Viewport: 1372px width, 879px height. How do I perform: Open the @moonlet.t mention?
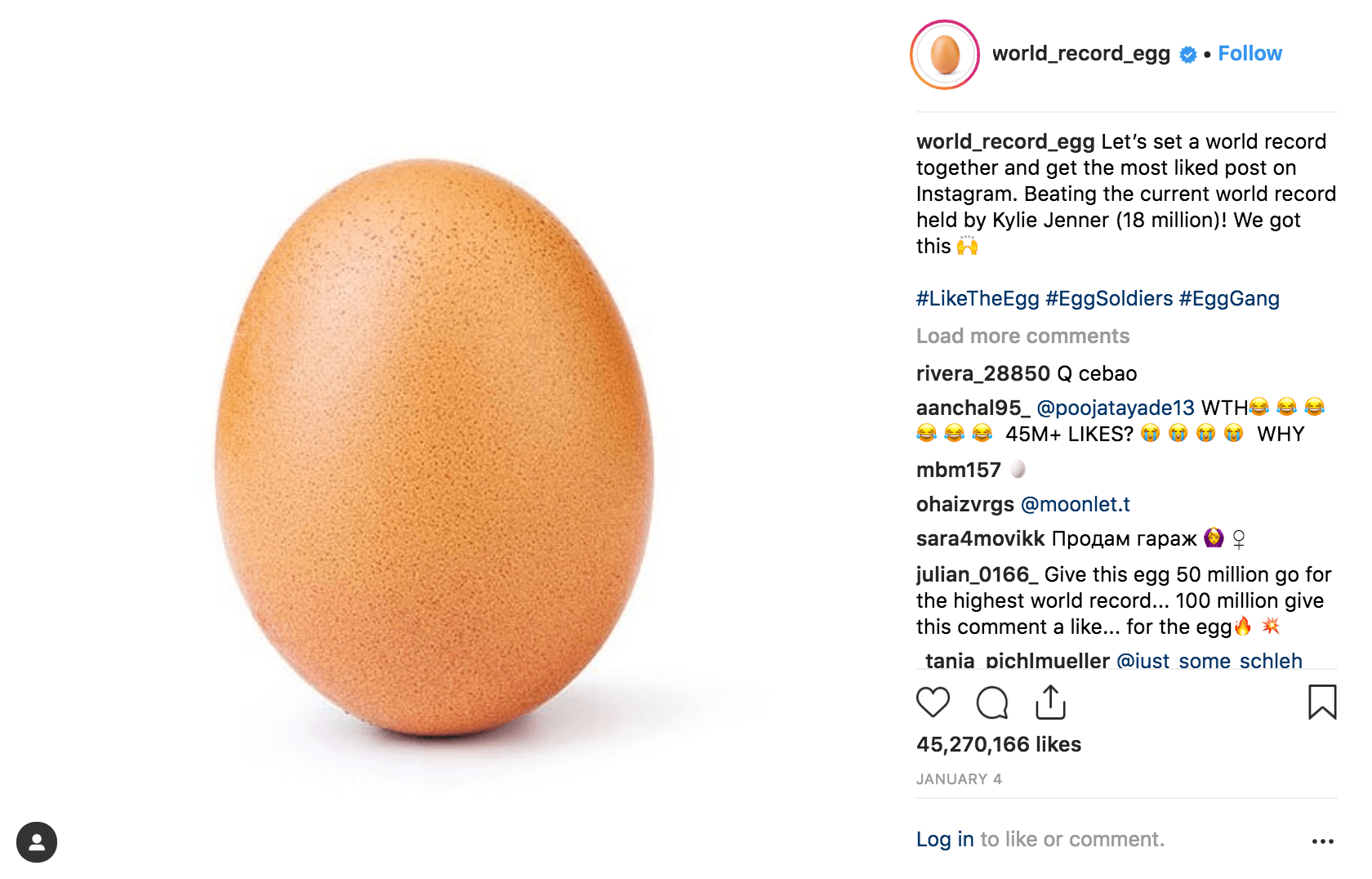(x=1076, y=504)
